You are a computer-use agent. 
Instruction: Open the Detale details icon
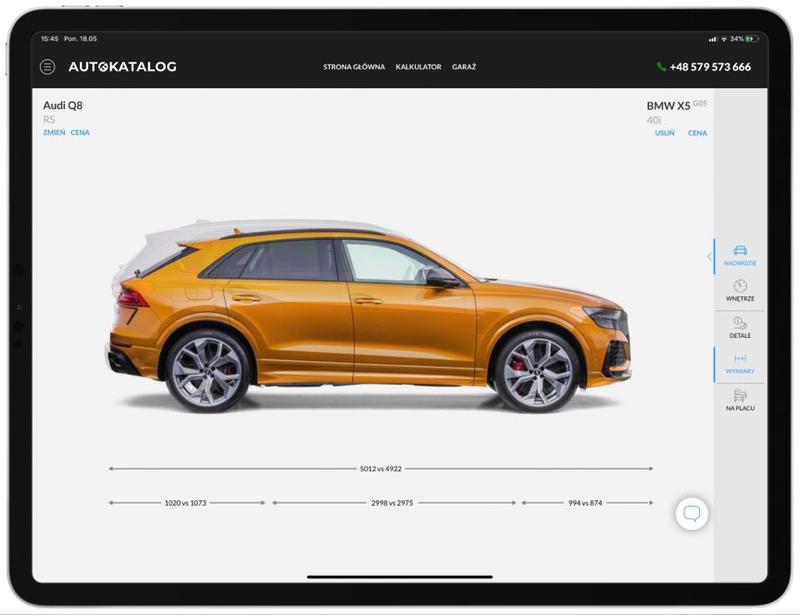pyautogui.click(x=740, y=323)
